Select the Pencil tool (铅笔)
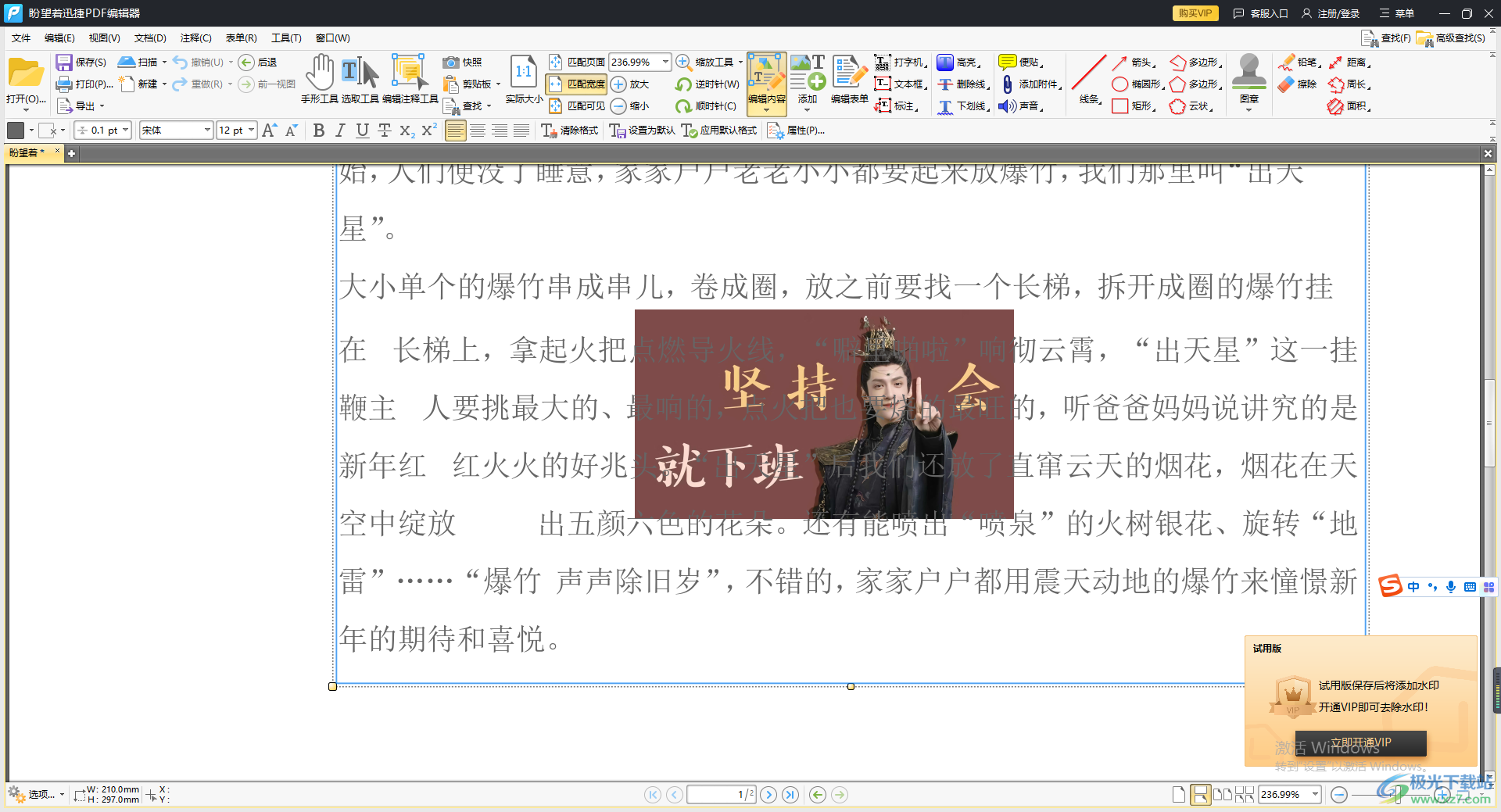Screen dimensions: 1501x812 pyautogui.click(x=1299, y=62)
